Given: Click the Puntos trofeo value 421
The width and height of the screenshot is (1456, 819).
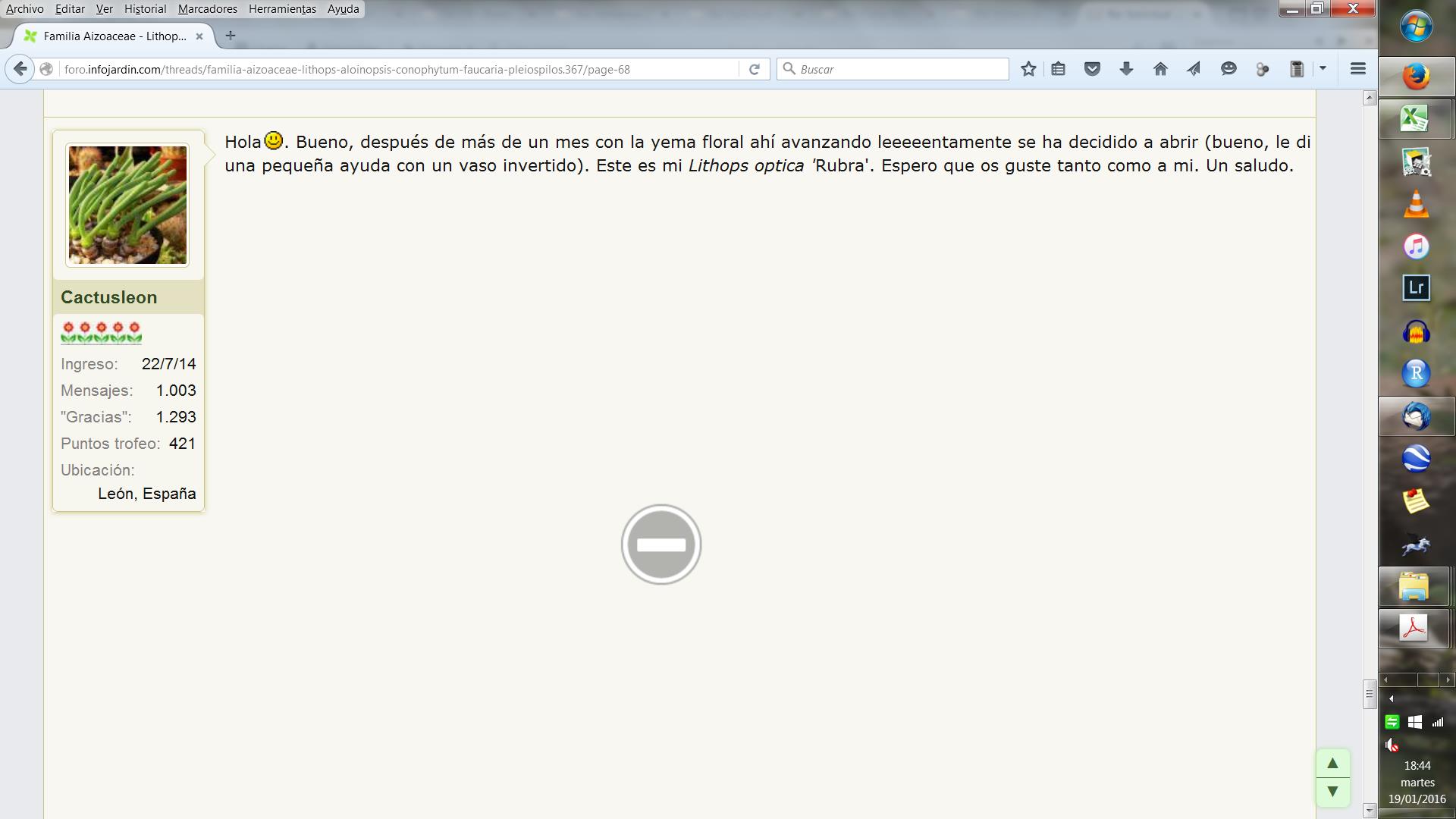Looking at the screenshot, I should 182,444.
